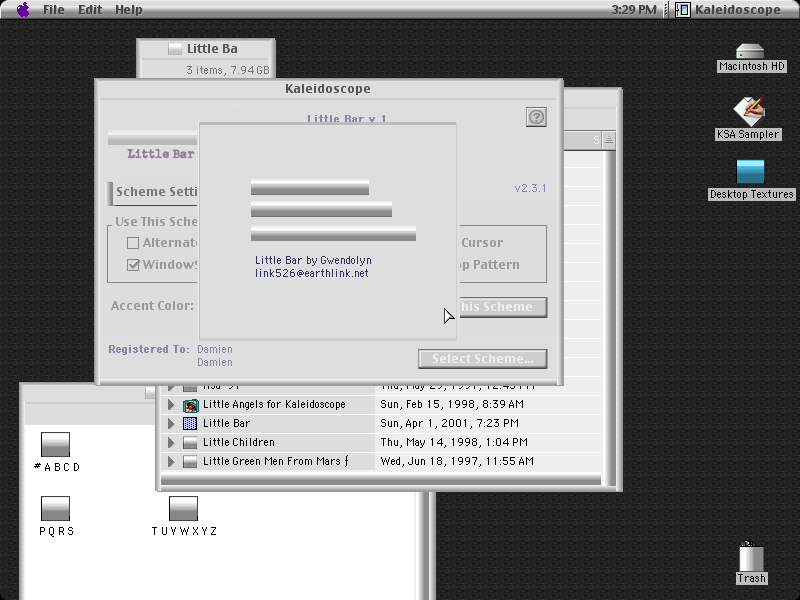Click the Sun, Feb 15, 1998 date cell

click(452, 405)
